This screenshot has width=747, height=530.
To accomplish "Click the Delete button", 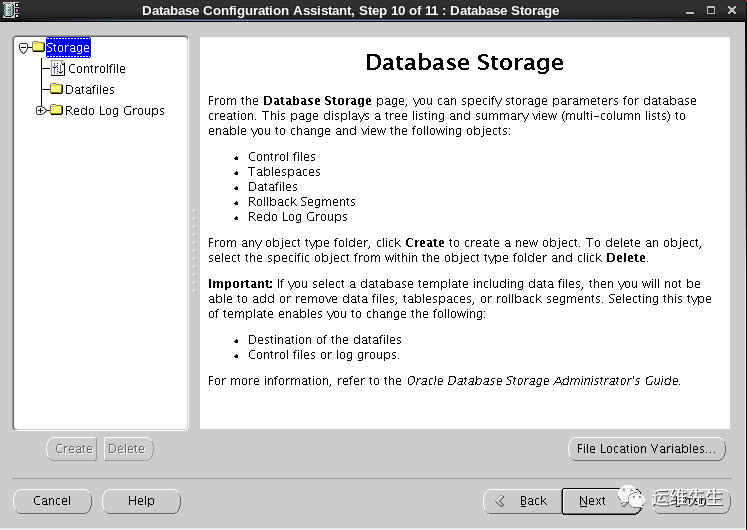I will pos(126,449).
